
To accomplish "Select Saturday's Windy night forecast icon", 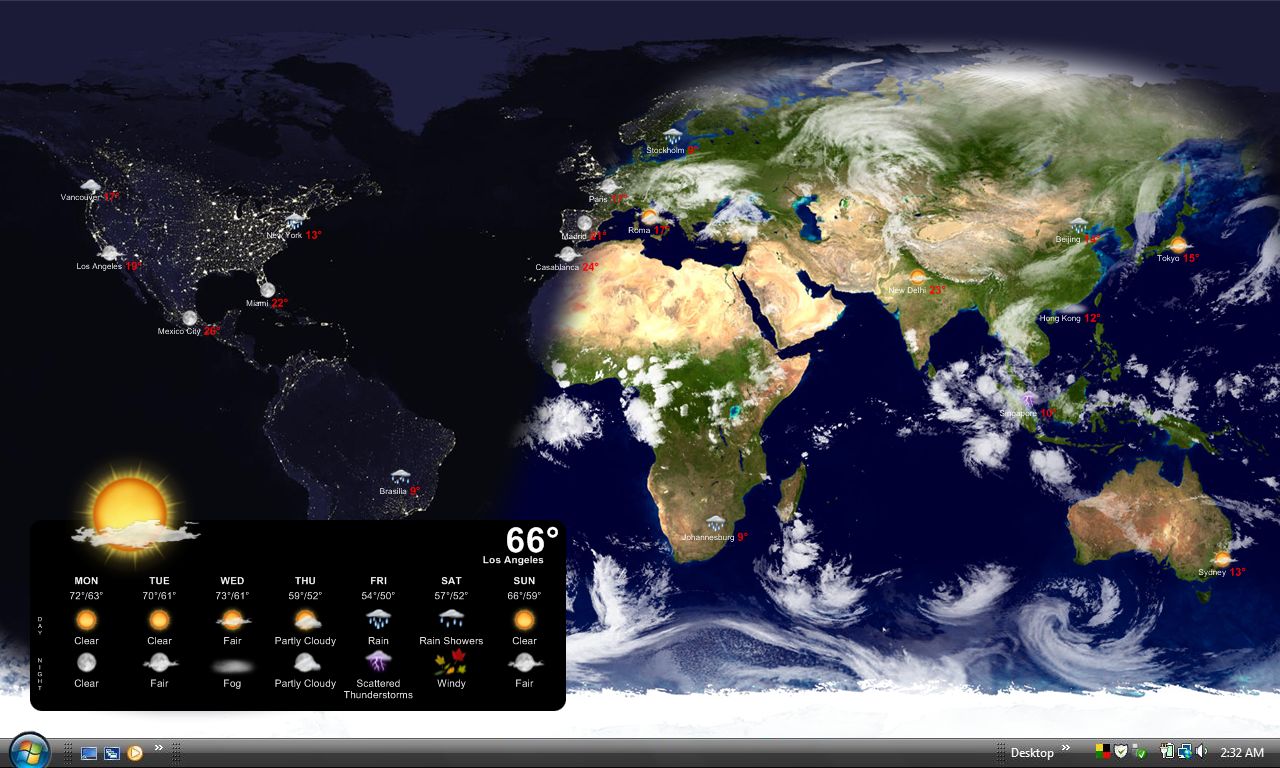I will 451,661.
